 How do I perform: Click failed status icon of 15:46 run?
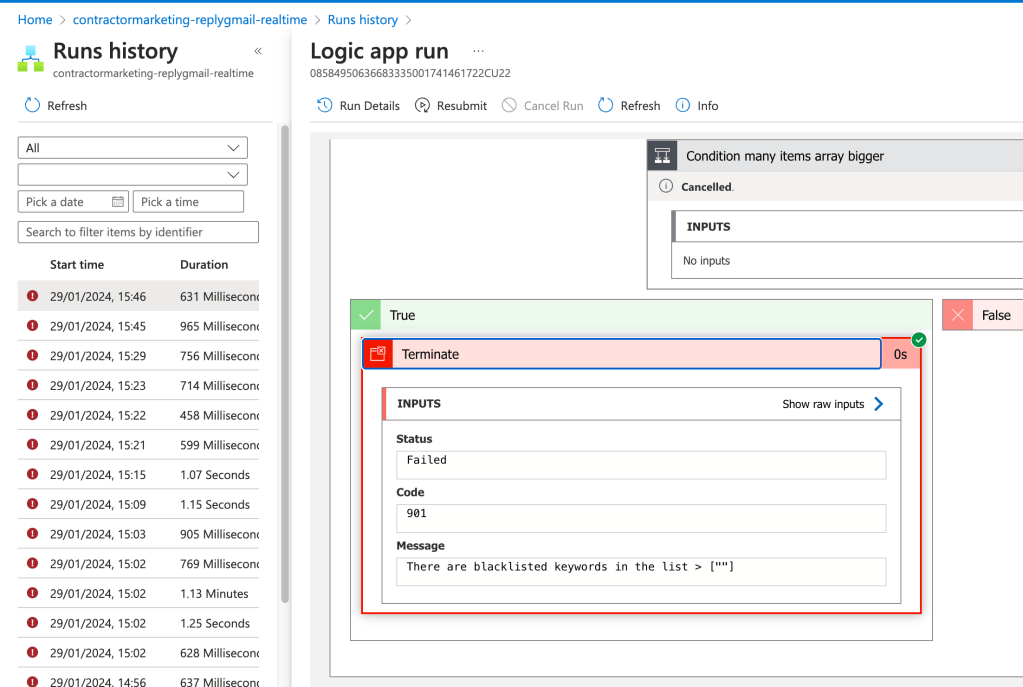point(32,296)
